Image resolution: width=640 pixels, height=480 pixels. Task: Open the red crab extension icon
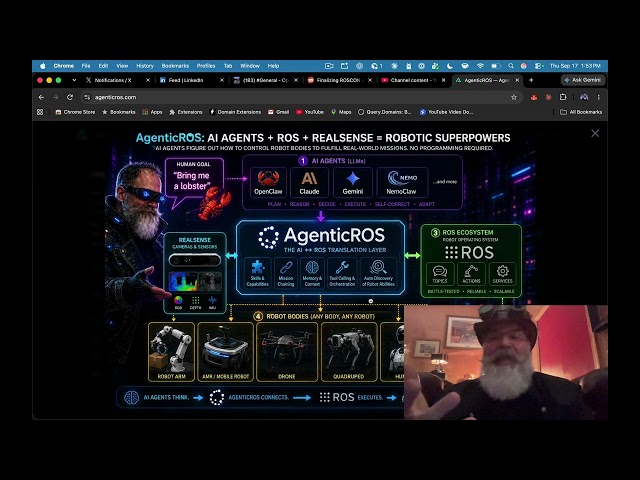[x=533, y=97]
